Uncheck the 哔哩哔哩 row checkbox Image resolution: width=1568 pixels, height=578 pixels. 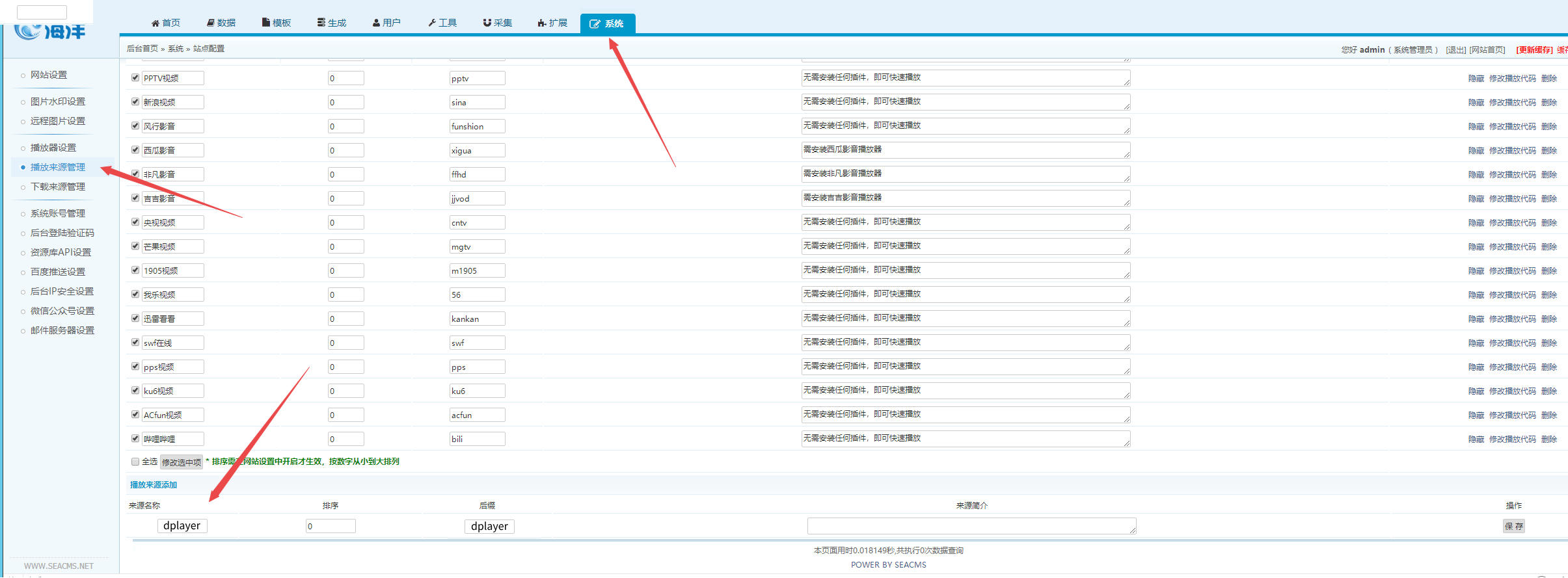(x=135, y=438)
